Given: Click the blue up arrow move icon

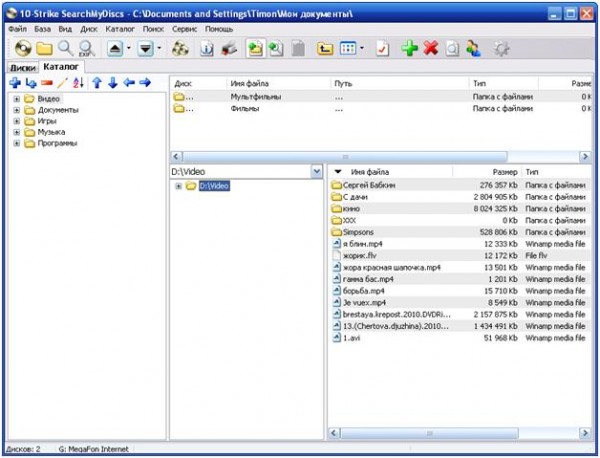Looking at the screenshot, I should click(97, 83).
